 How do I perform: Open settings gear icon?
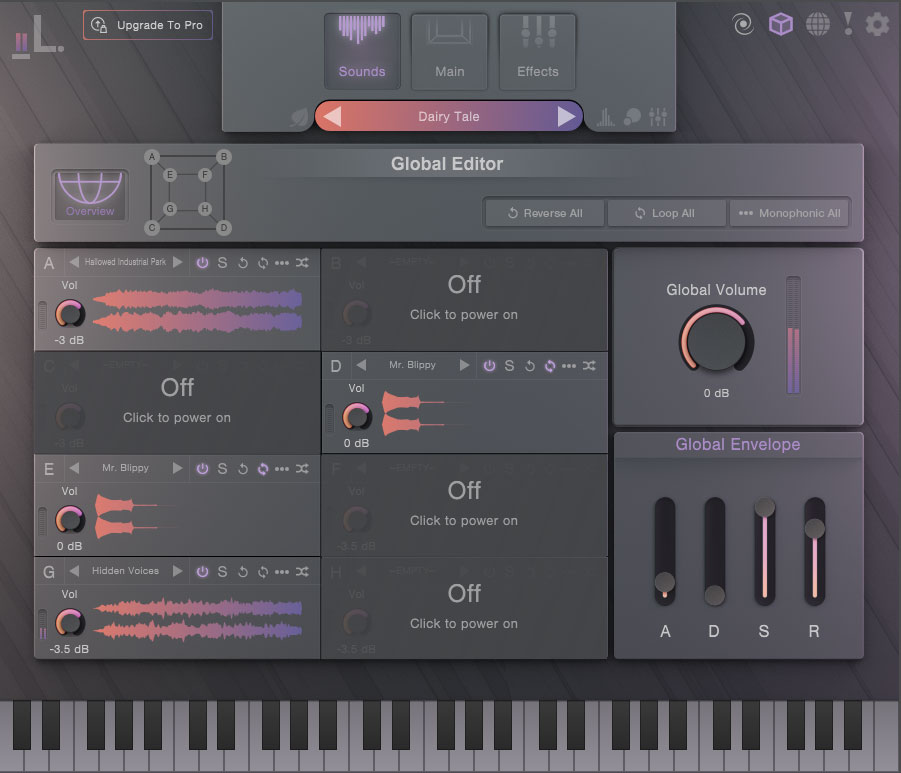point(877,25)
